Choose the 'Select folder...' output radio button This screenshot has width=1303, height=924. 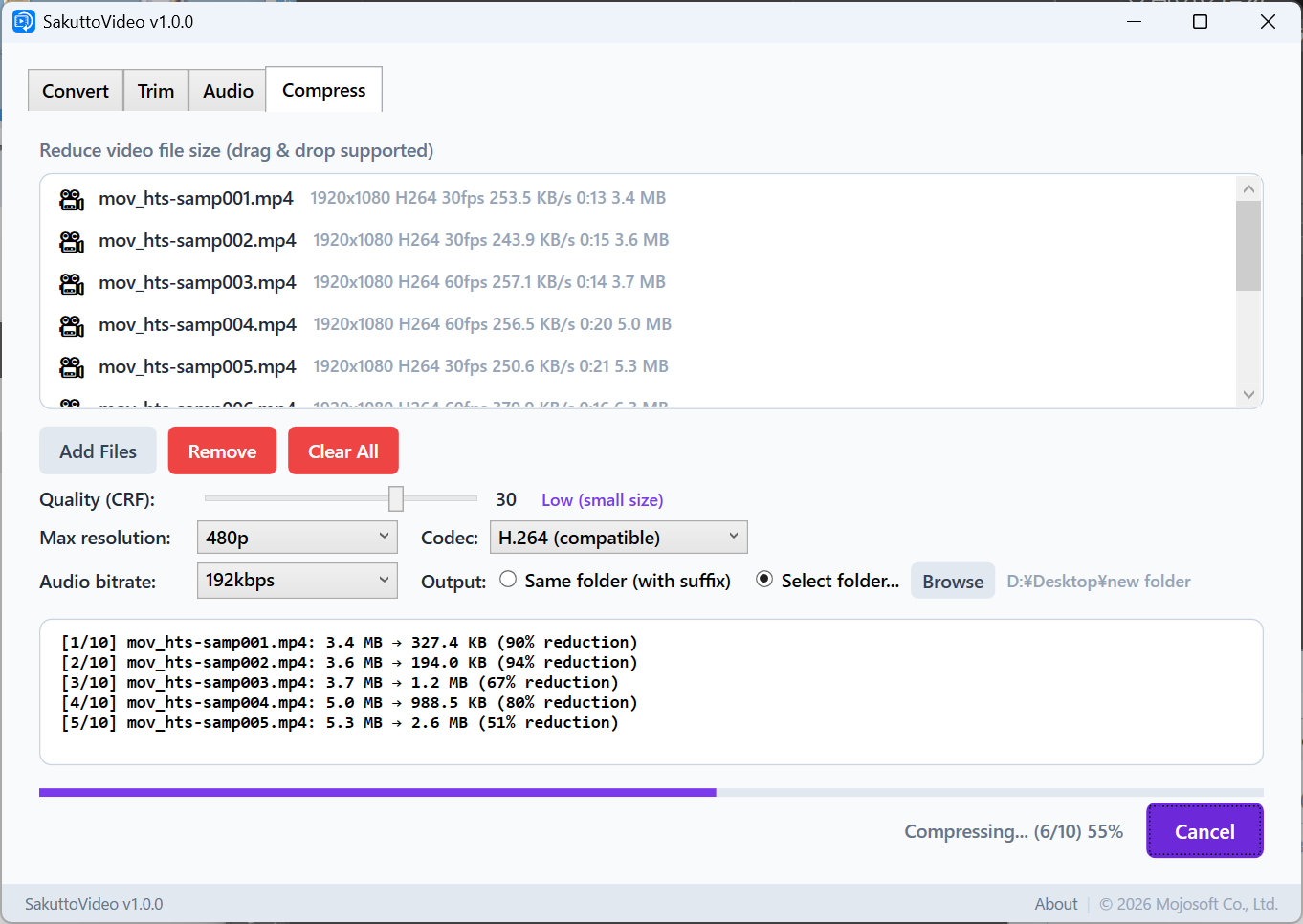click(x=764, y=580)
